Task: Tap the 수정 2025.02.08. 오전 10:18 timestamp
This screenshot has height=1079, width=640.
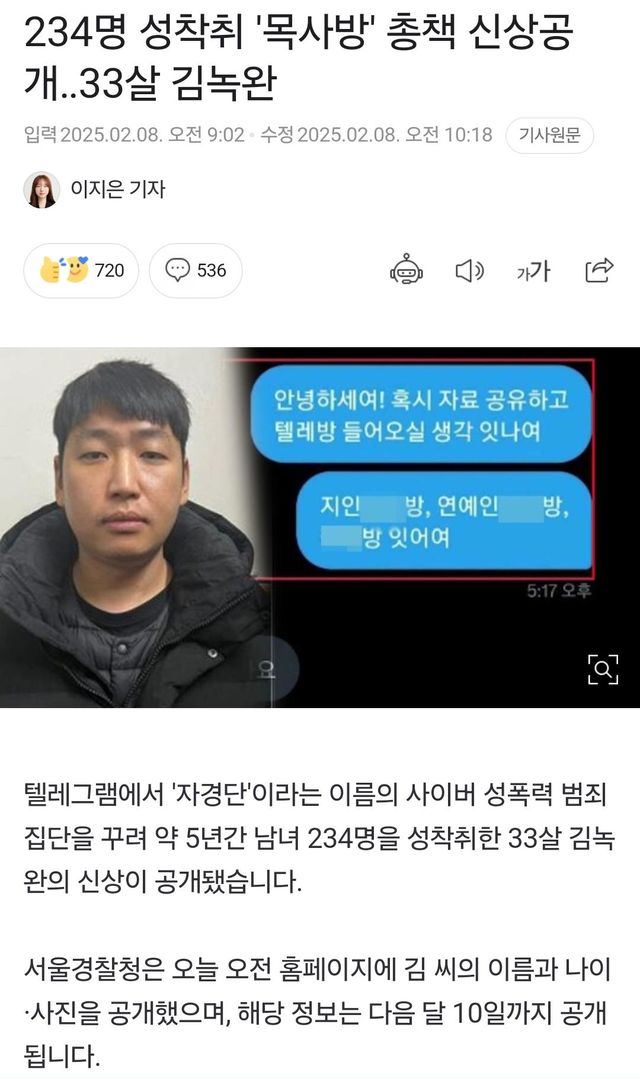Action: [x=376, y=135]
